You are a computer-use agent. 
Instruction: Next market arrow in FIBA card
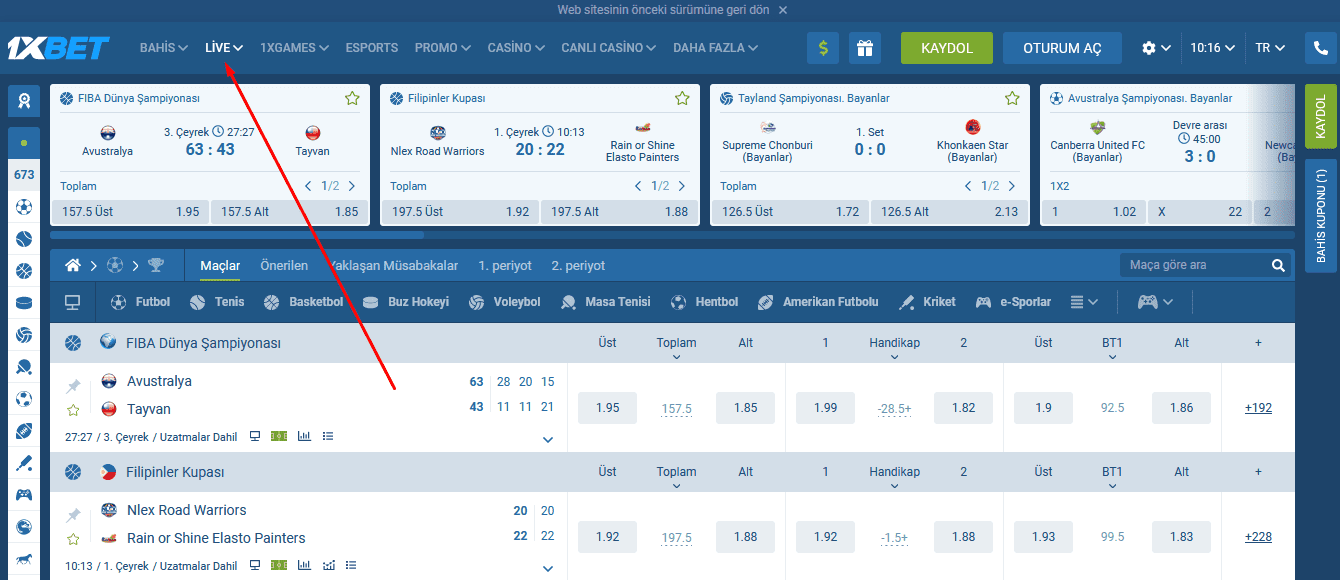point(352,186)
